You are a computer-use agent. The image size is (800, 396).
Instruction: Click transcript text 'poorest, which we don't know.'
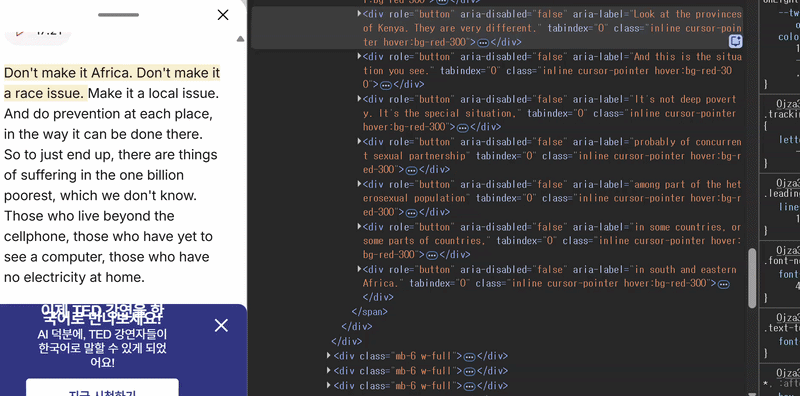(101, 195)
